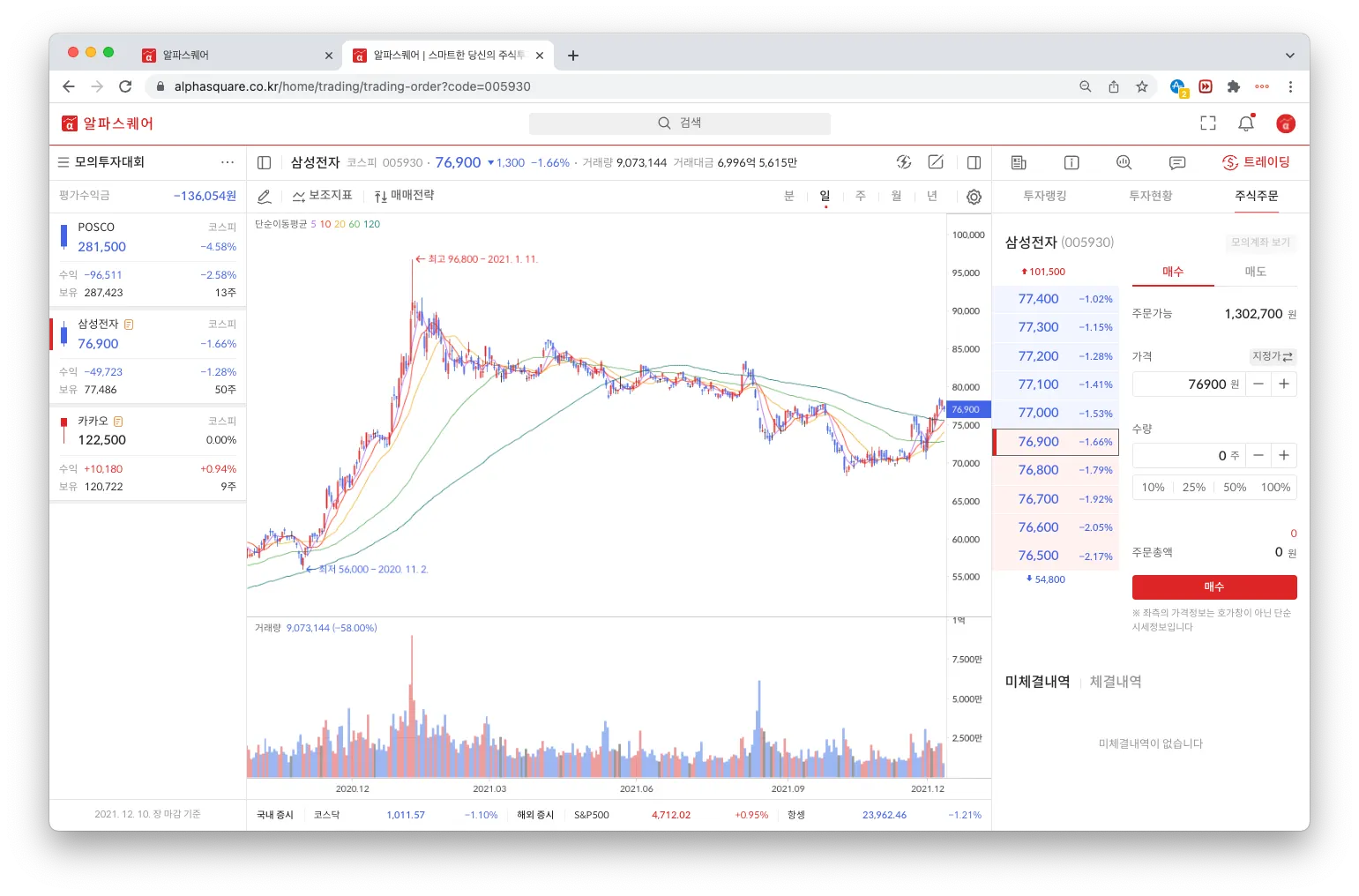Open the comments chat icon
This screenshot has height=896, width=1359.
[x=1177, y=162]
